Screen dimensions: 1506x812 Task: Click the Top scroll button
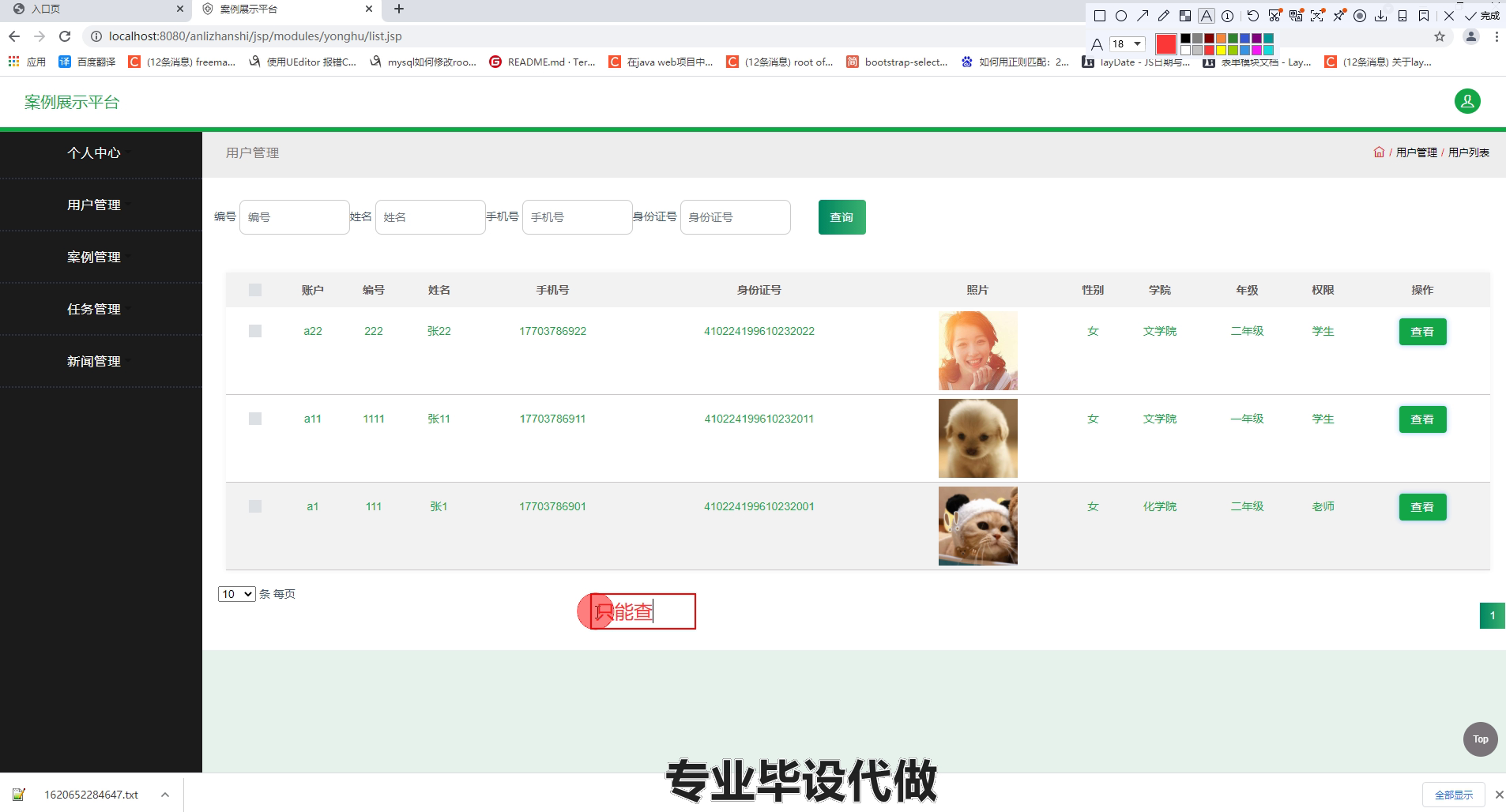click(x=1480, y=739)
